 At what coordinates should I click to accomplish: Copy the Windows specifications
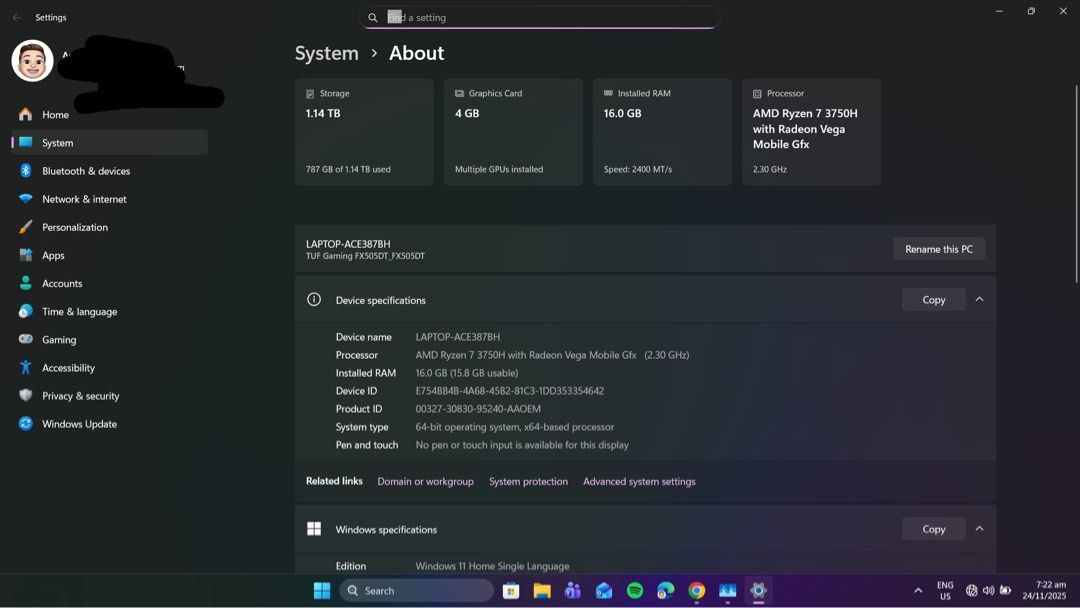(x=933, y=529)
